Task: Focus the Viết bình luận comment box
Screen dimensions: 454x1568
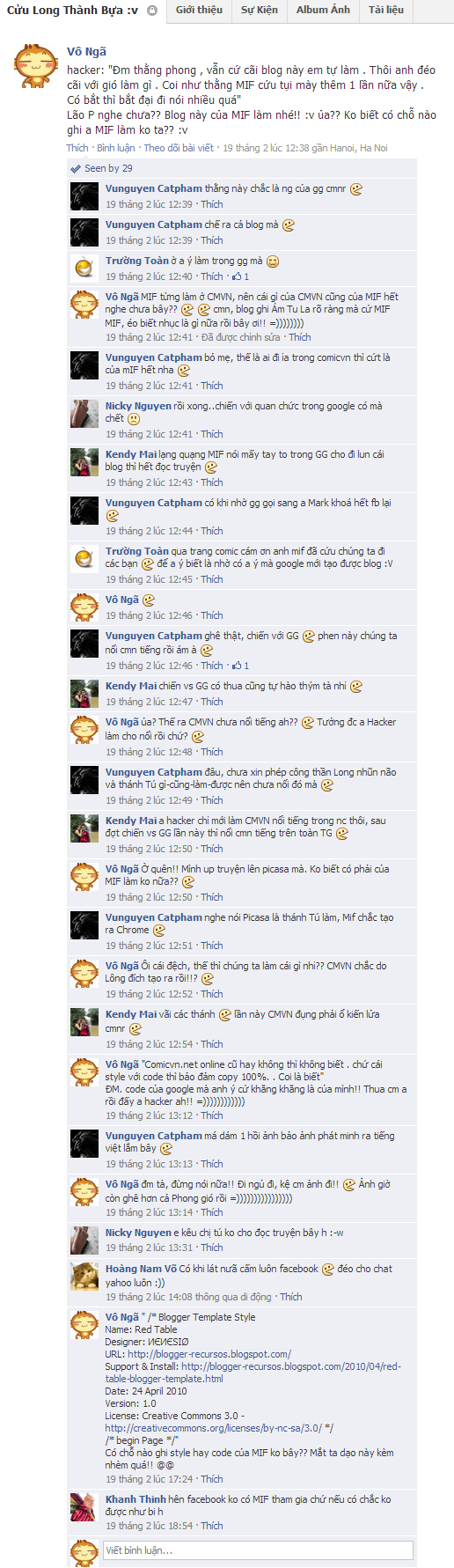Action: [x=258, y=1550]
